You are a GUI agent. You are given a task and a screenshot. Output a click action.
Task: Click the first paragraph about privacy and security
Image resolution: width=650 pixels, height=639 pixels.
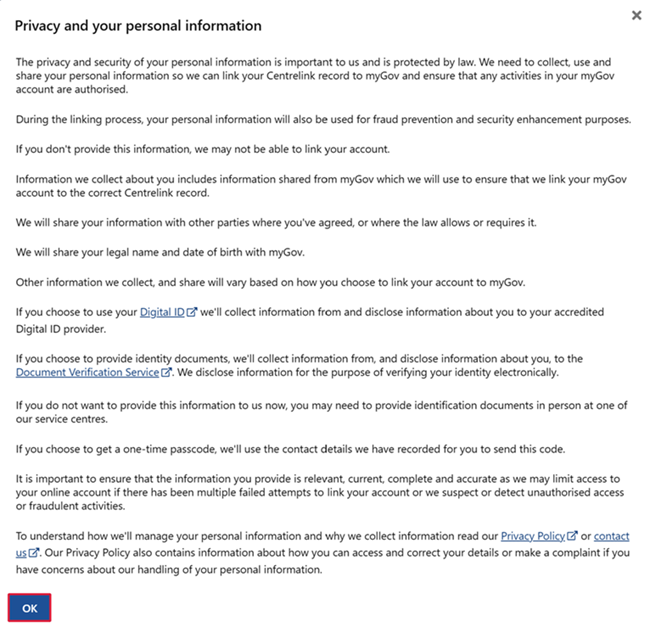(x=320, y=76)
